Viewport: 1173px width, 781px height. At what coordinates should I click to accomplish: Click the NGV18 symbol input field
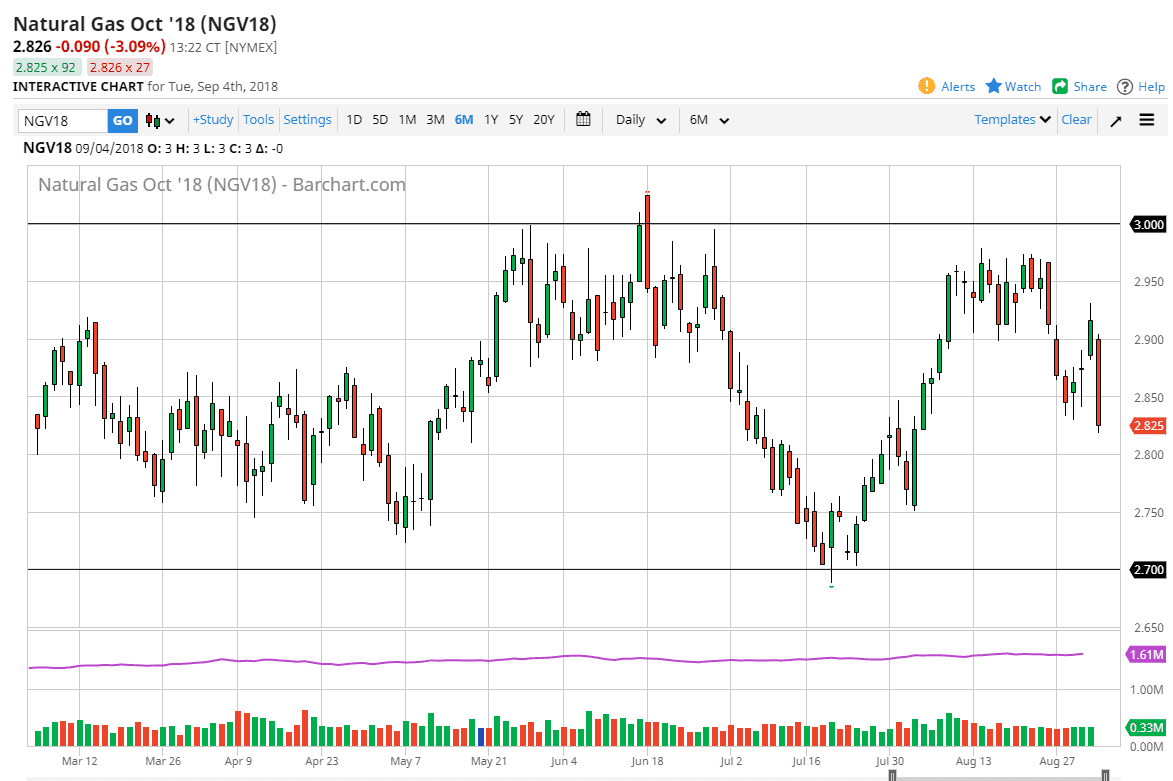(63, 120)
